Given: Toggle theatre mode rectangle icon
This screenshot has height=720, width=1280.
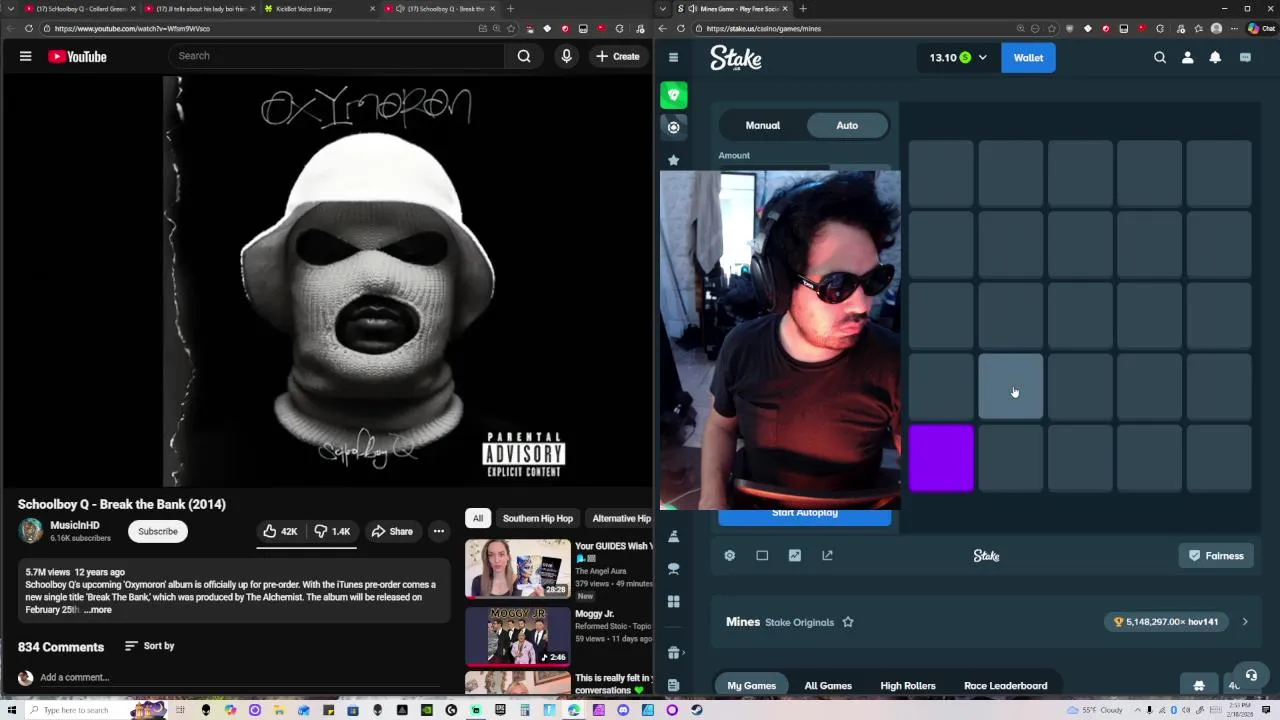Looking at the screenshot, I should [762, 555].
